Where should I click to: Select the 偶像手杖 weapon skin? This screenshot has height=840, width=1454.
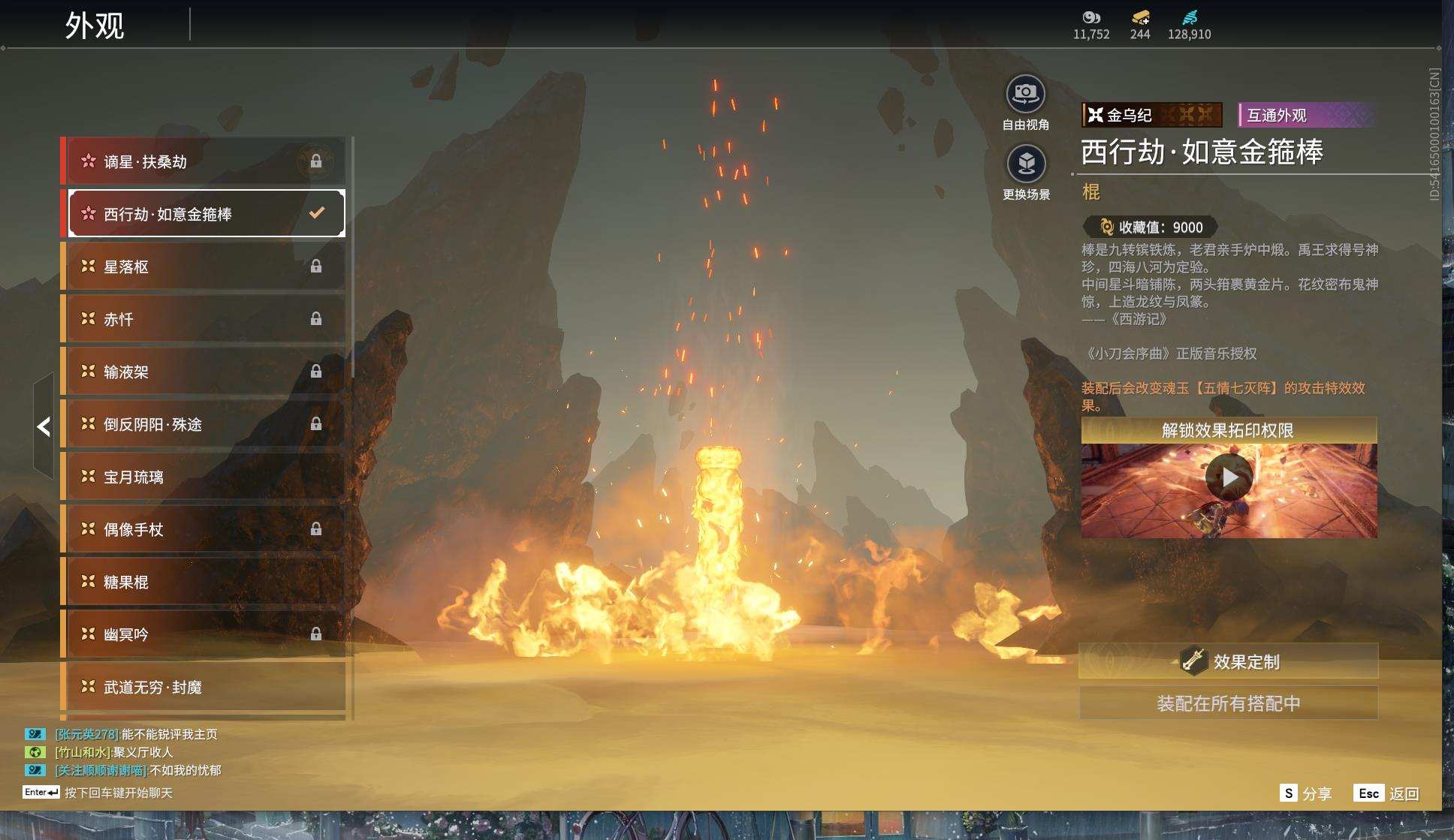click(x=203, y=529)
